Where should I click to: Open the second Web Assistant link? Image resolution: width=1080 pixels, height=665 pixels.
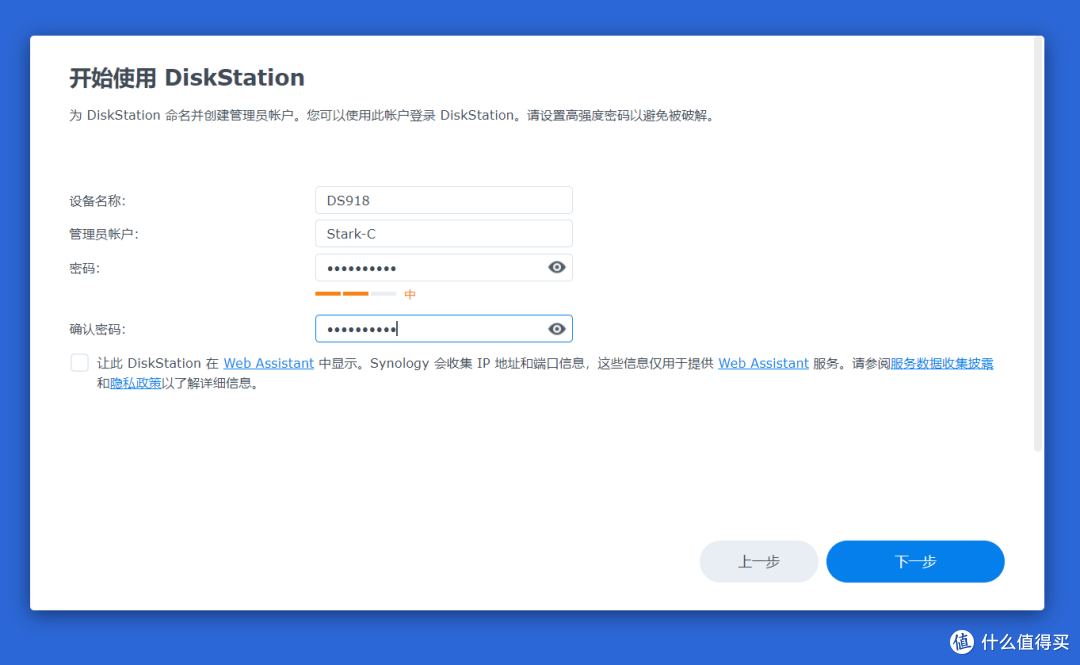pos(763,363)
